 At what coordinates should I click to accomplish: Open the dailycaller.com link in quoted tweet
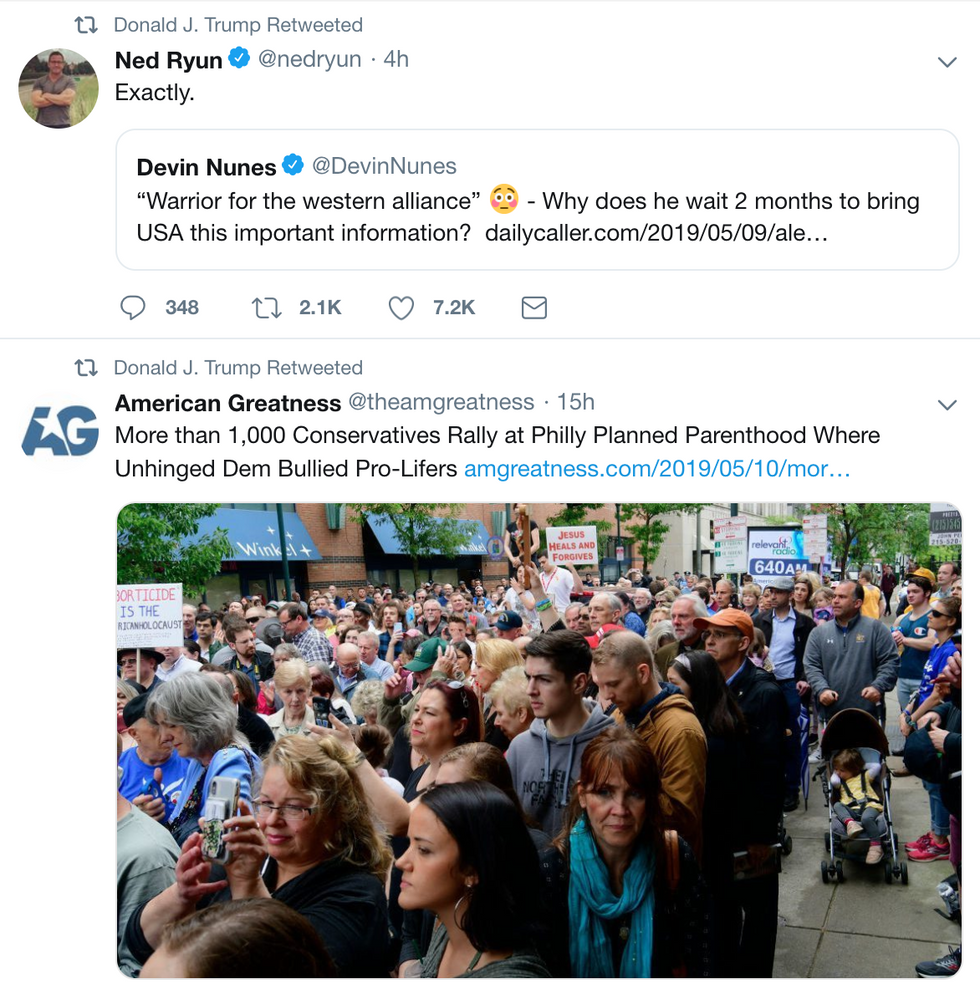pos(656,233)
